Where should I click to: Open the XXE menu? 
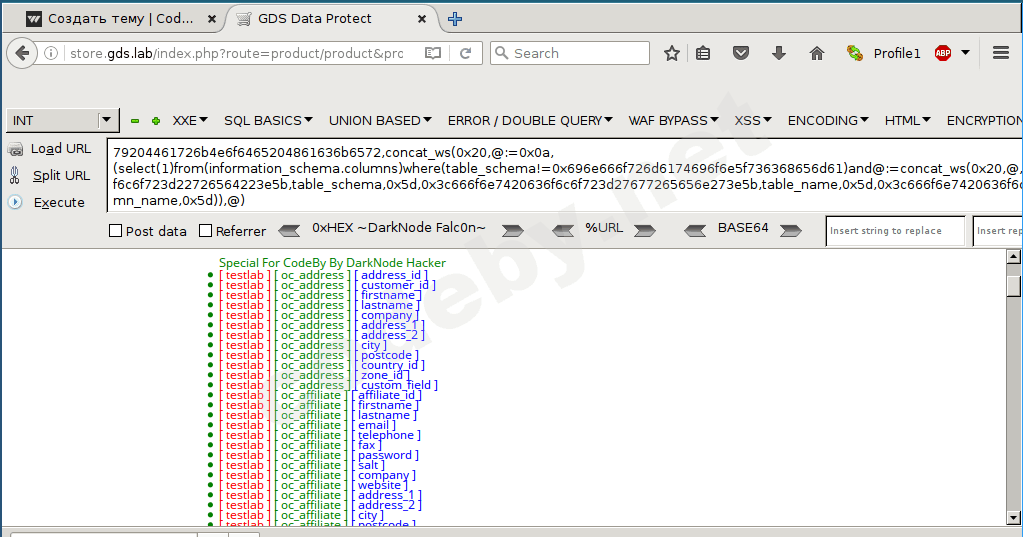[190, 121]
